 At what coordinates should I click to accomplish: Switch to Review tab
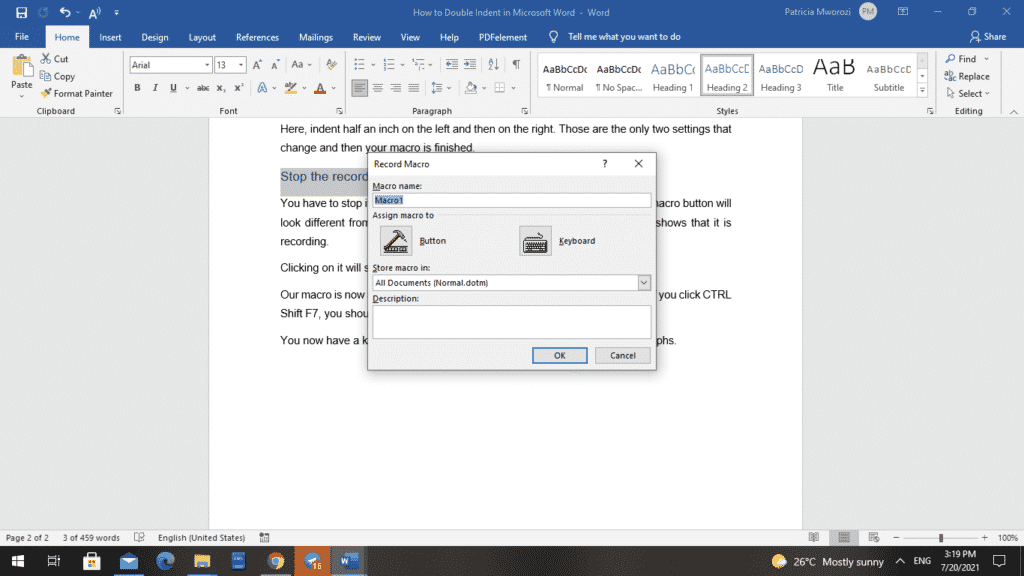tap(366, 37)
